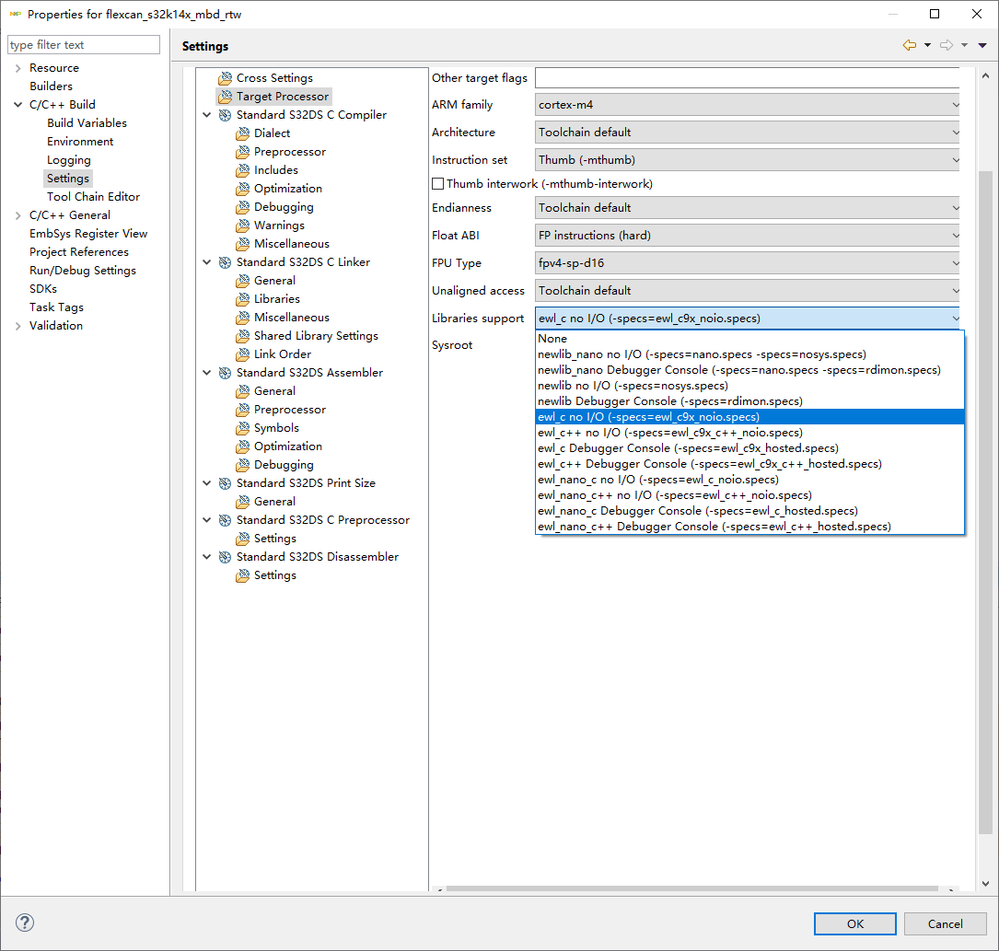Open the Unaligned access dropdown
Viewport: 999px width, 951px height.
[747, 290]
